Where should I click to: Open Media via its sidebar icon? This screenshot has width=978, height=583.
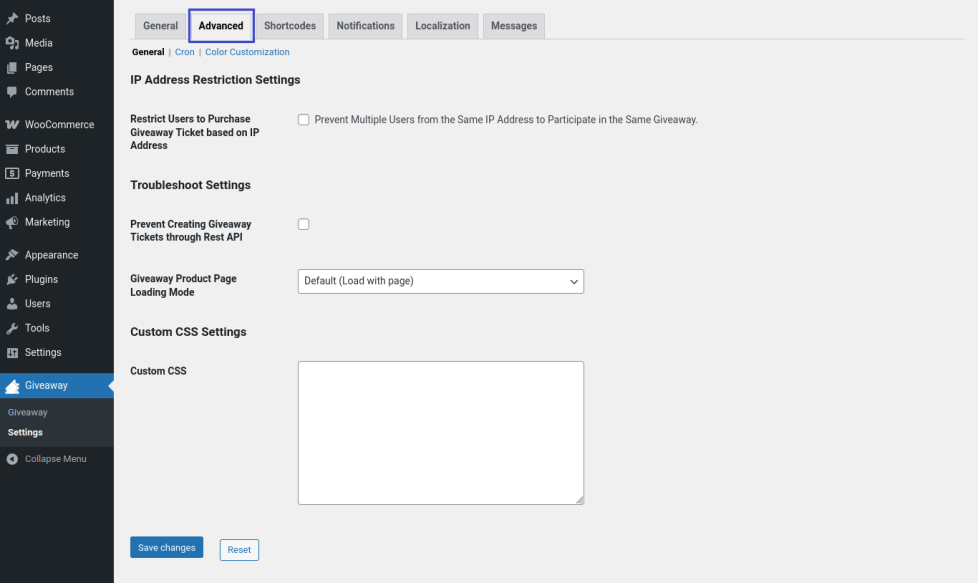(12, 43)
